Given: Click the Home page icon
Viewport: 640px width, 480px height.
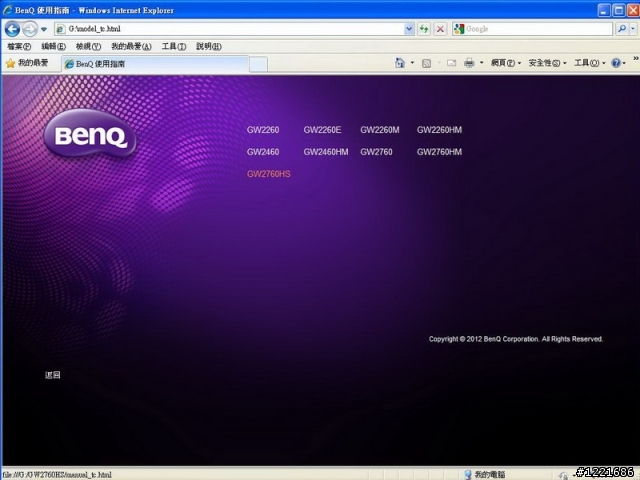Looking at the screenshot, I should (400, 63).
